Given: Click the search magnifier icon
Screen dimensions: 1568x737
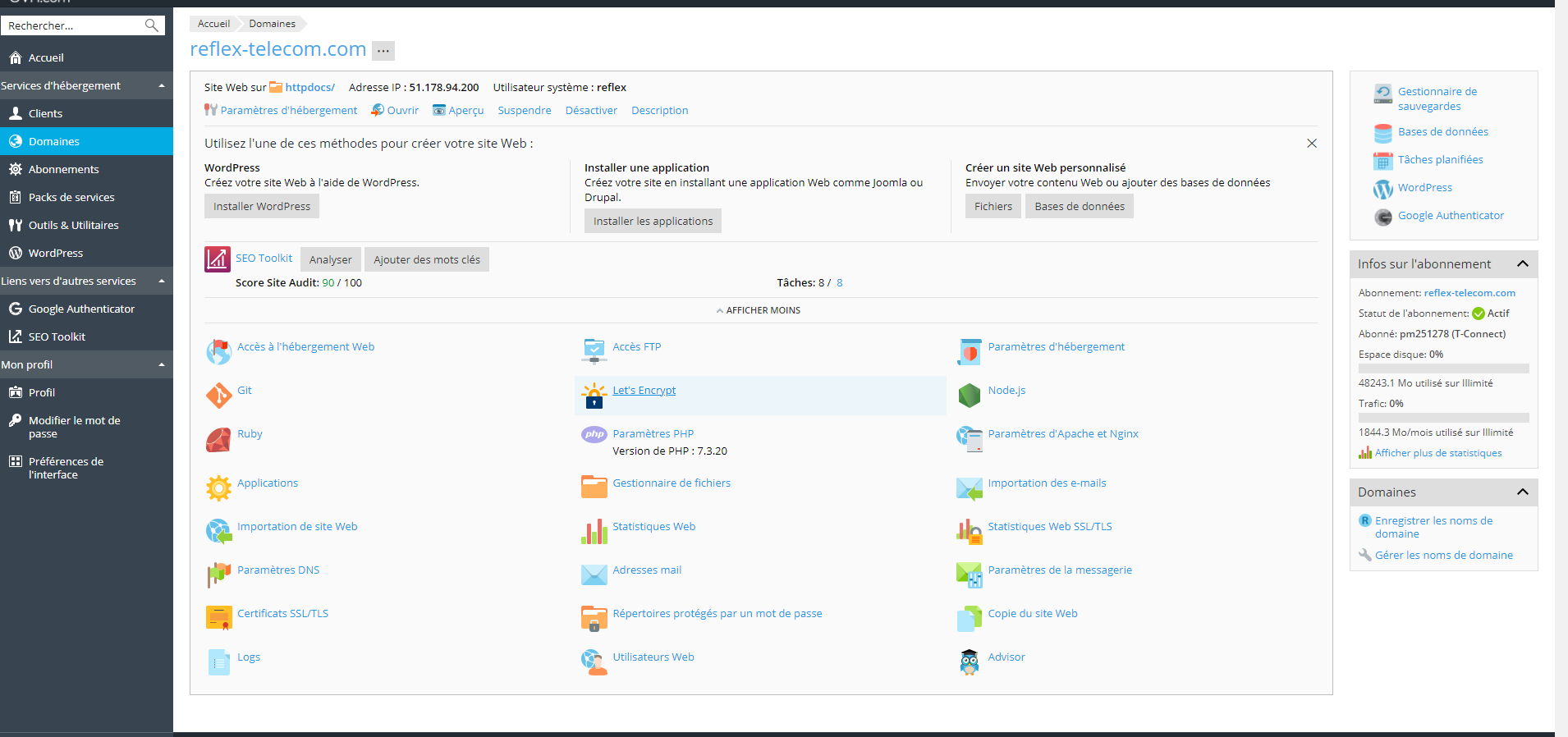Looking at the screenshot, I should click(x=151, y=25).
